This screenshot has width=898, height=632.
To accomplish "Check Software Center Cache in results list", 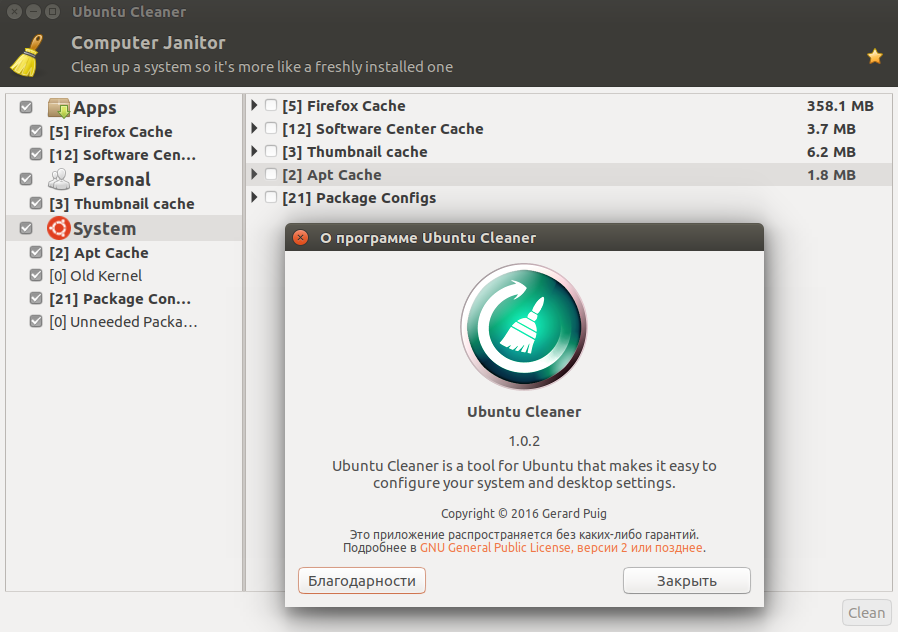I will click(x=271, y=128).
